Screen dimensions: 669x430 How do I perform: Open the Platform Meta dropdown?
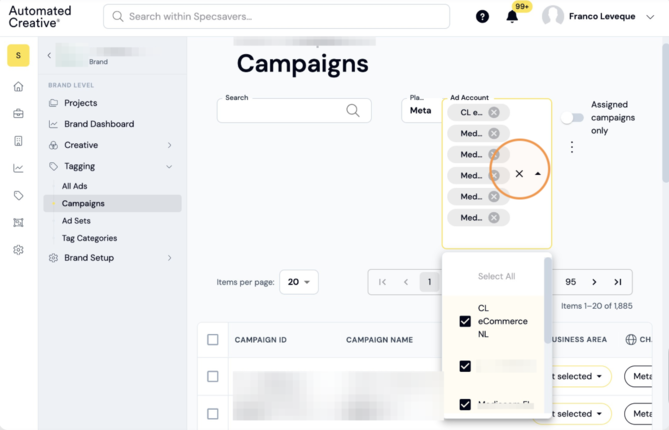422,110
